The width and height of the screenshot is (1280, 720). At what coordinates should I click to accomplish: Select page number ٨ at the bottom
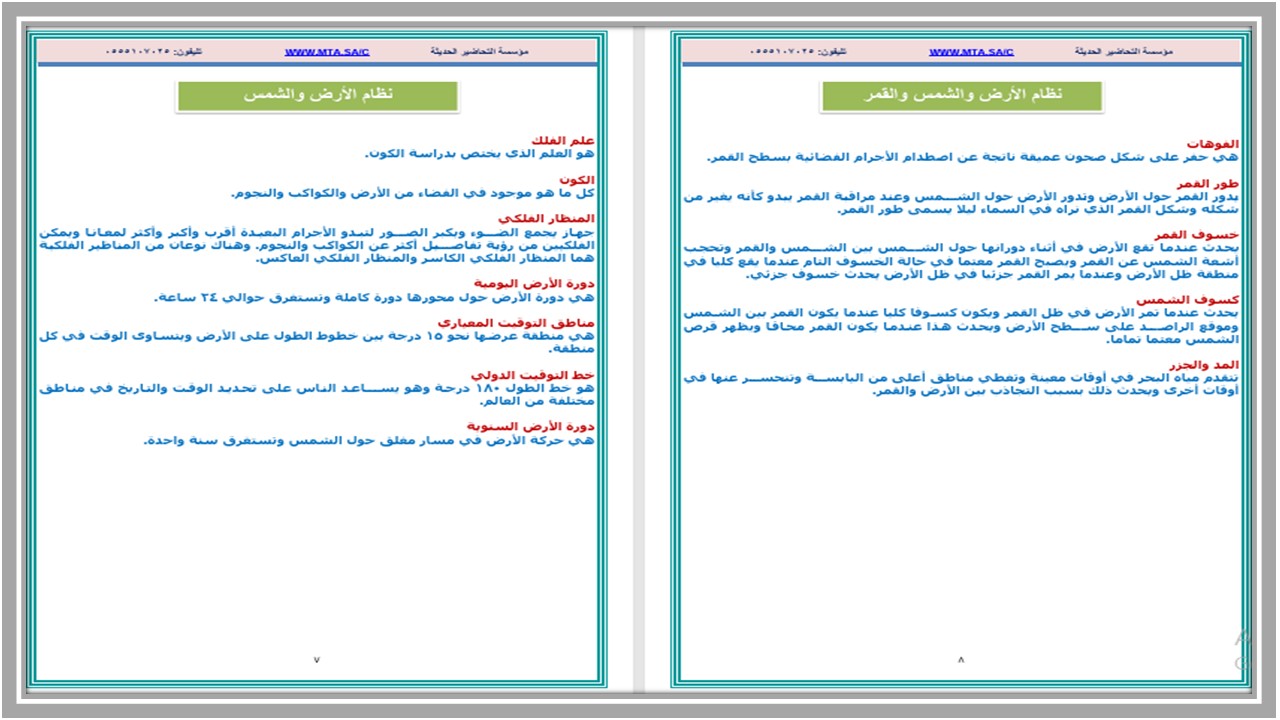tap(962, 659)
